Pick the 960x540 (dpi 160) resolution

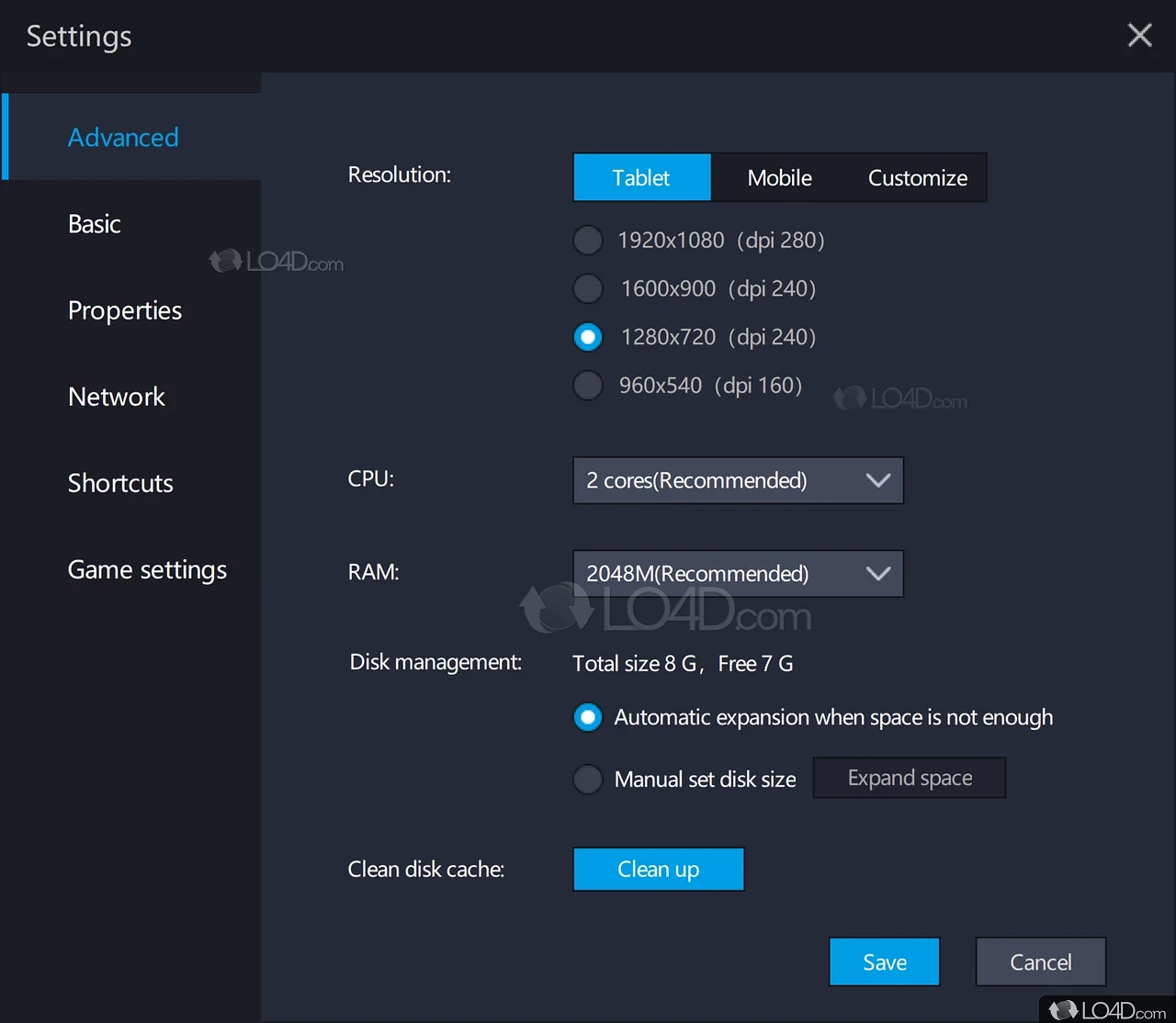click(588, 386)
